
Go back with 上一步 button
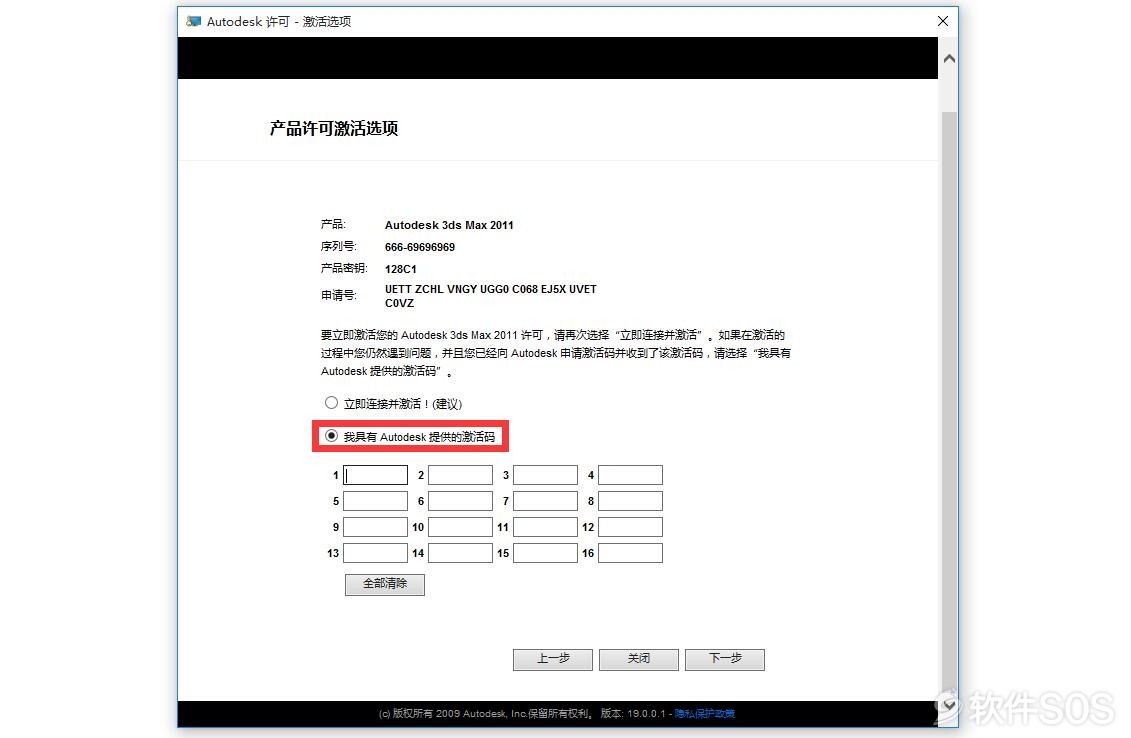(x=553, y=659)
